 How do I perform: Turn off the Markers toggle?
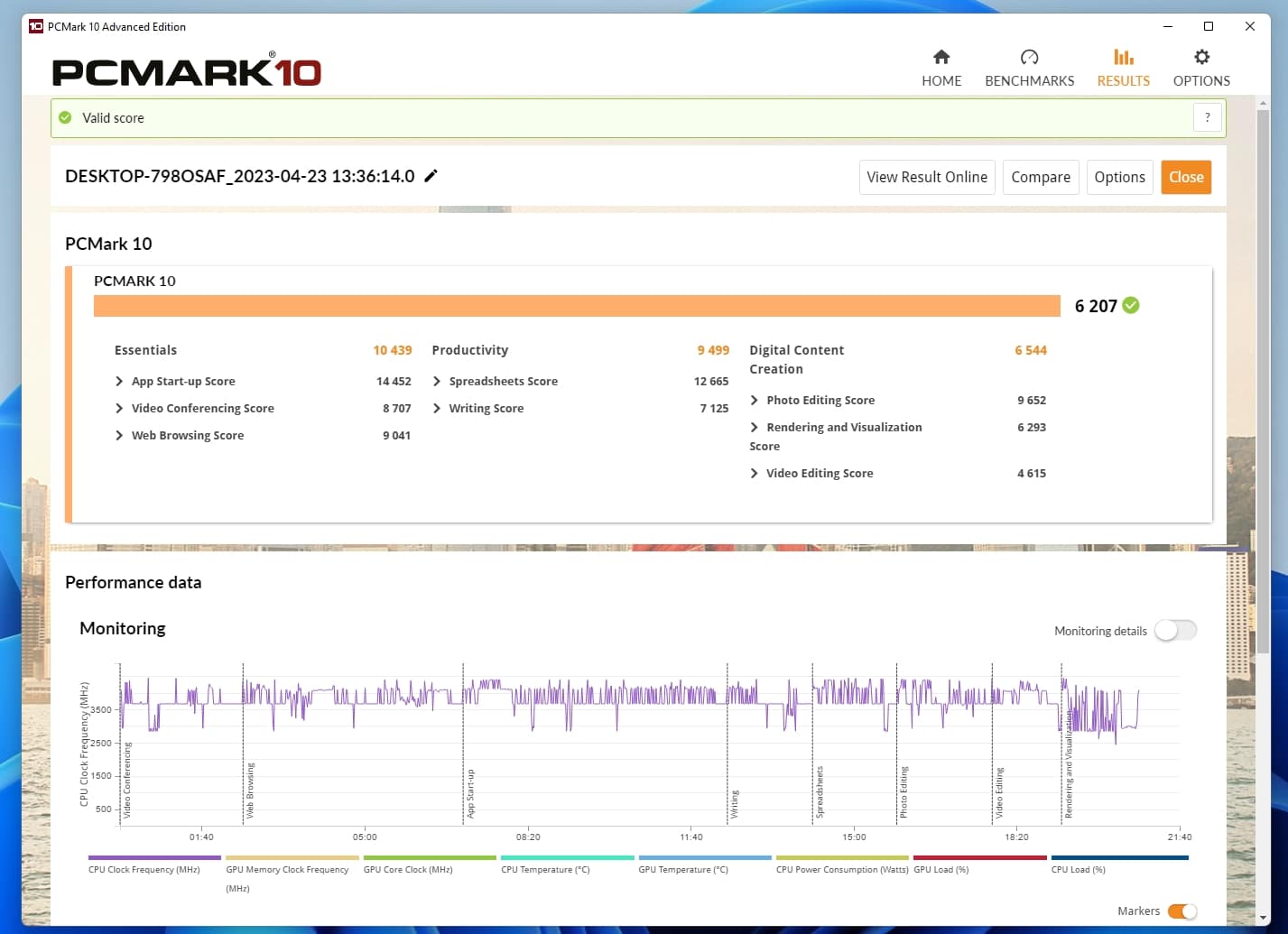(x=1181, y=911)
